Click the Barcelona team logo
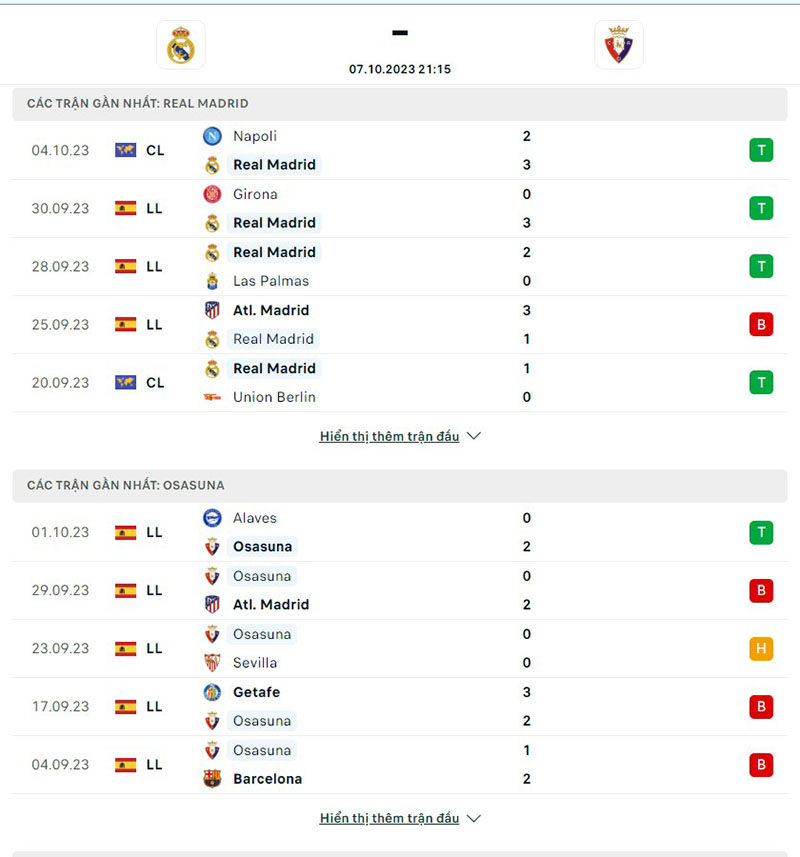 coord(212,778)
